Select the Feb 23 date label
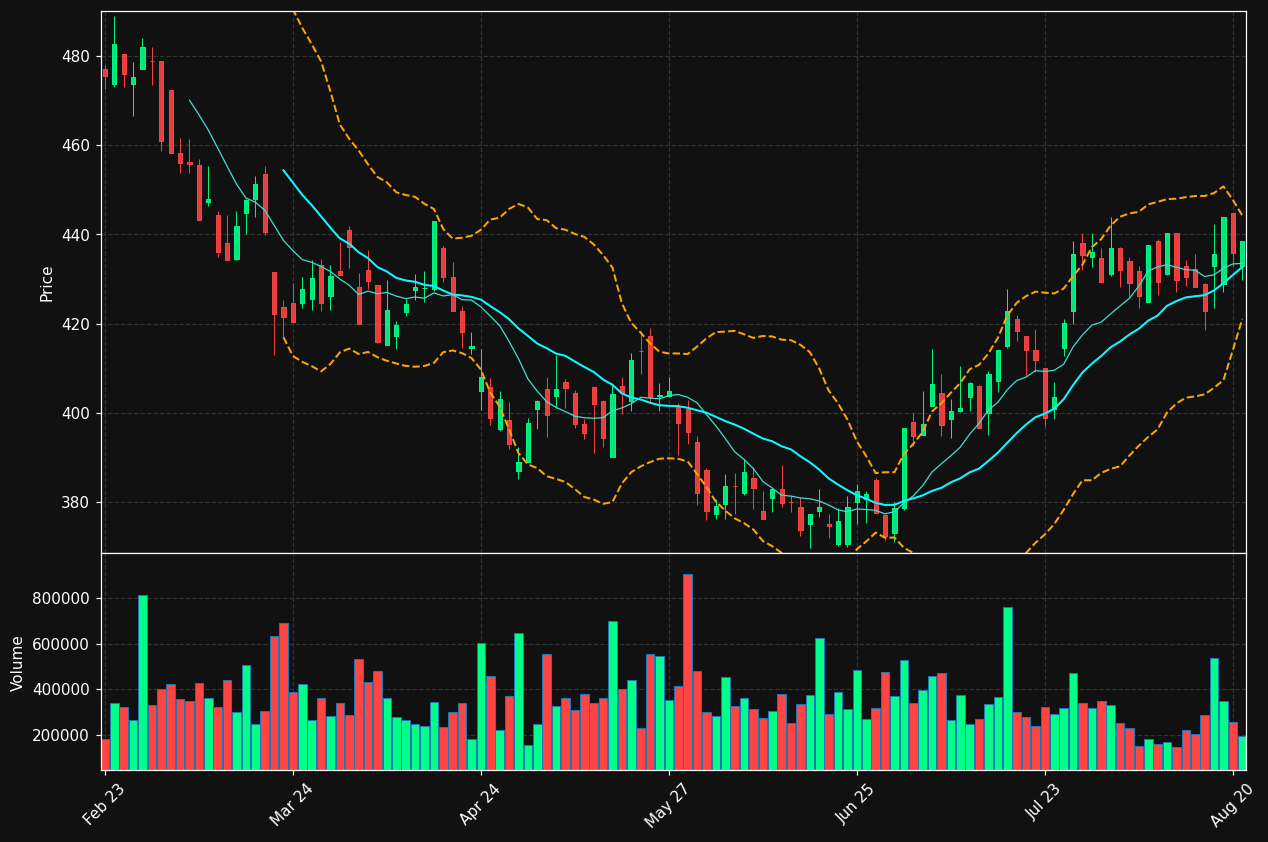1268x842 pixels. point(103,804)
